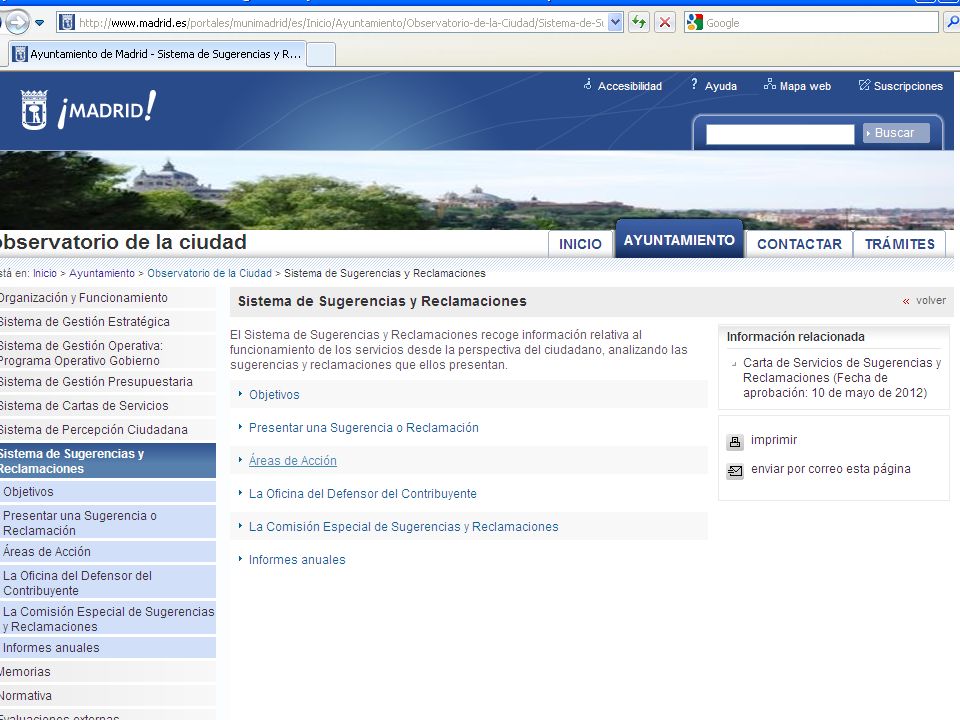This screenshot has height=720, width=960.
Task: Open sidebar La Oficina del Defensor del Contribuyente
Action: (107, 582)
